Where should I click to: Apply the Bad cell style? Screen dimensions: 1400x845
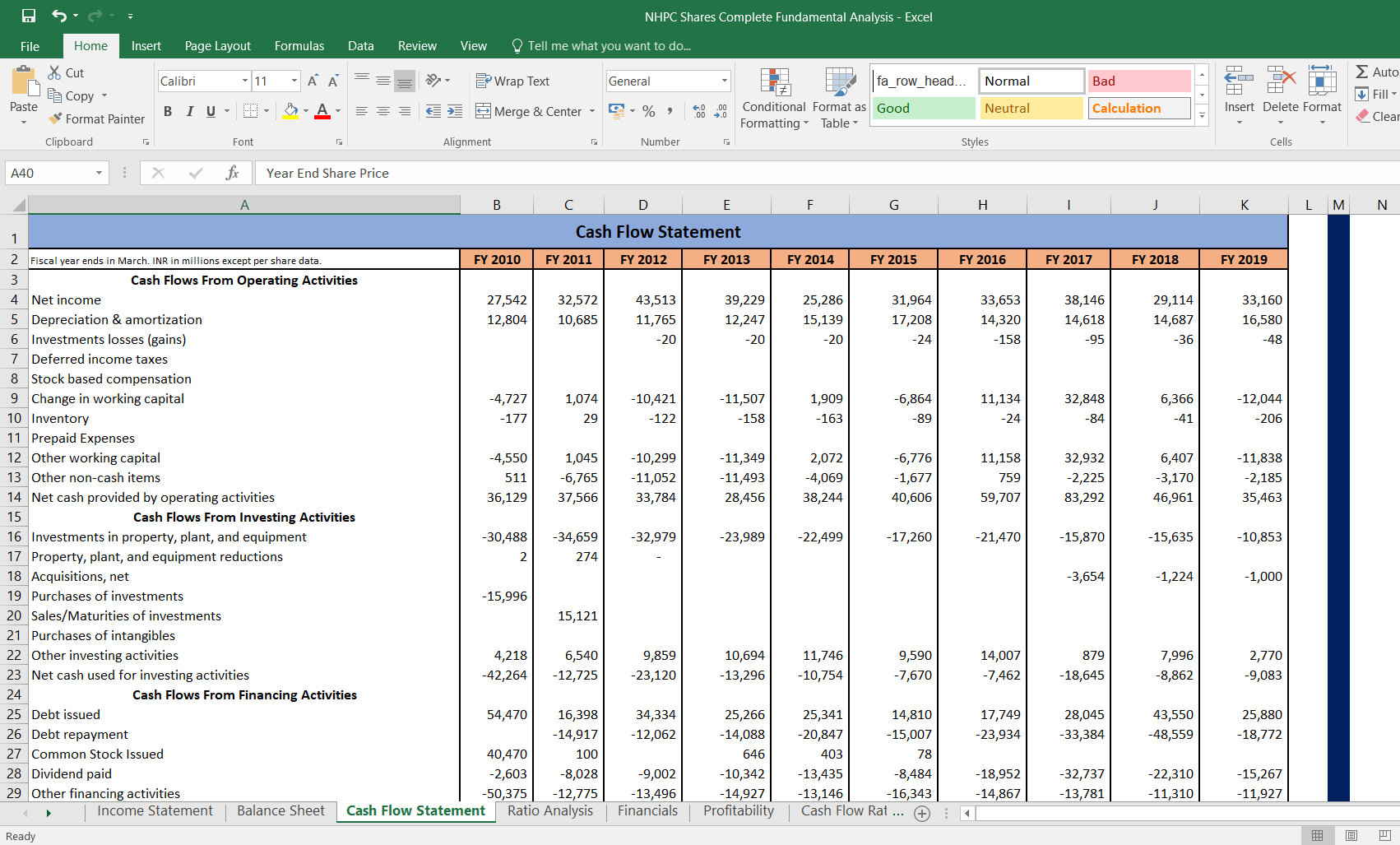pos(1139,81)
